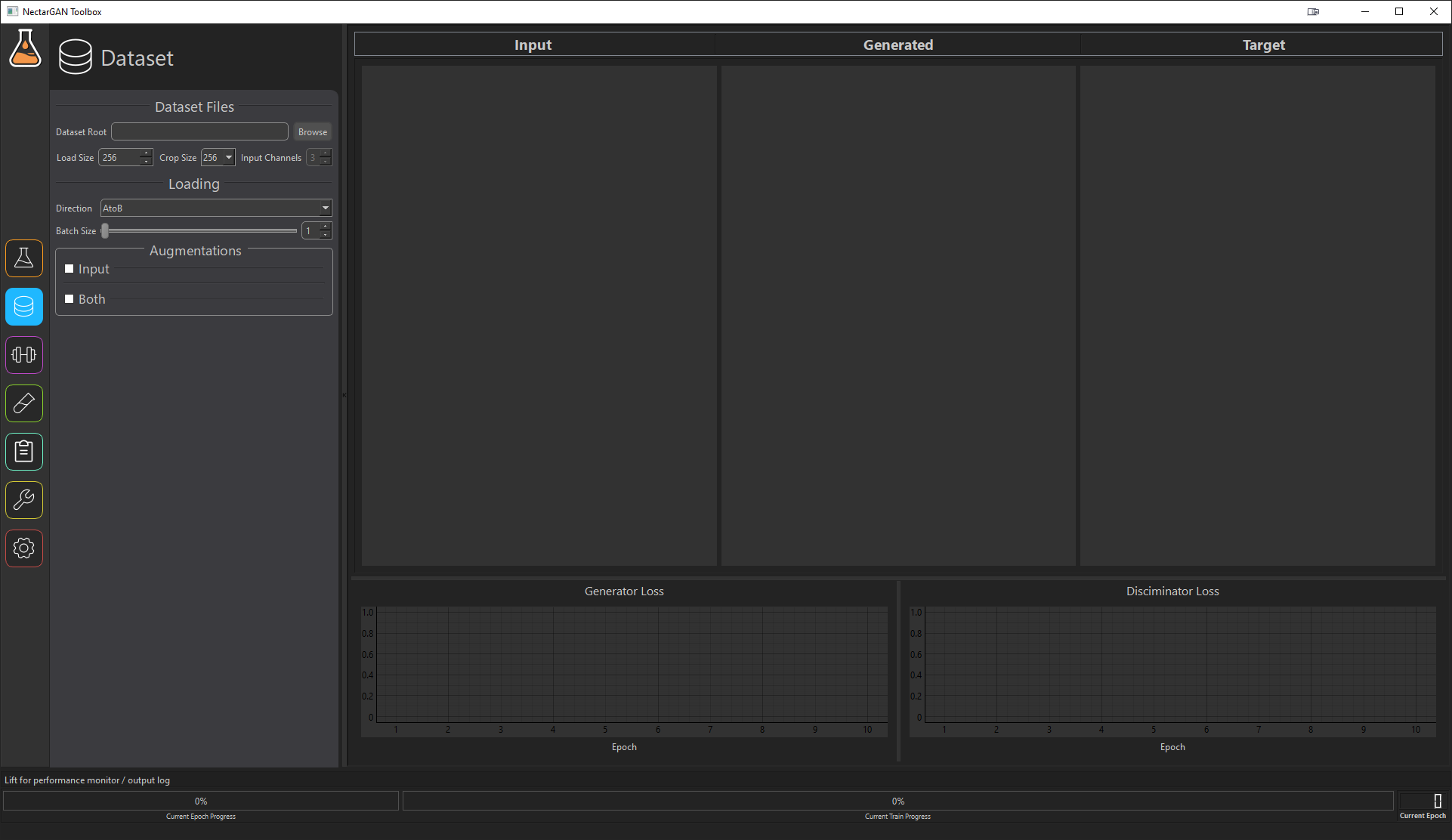Increase Load Size with the up stepper arrow
Image resolution: width=1452 pixels, height=840 pixels.
[146, 153]
